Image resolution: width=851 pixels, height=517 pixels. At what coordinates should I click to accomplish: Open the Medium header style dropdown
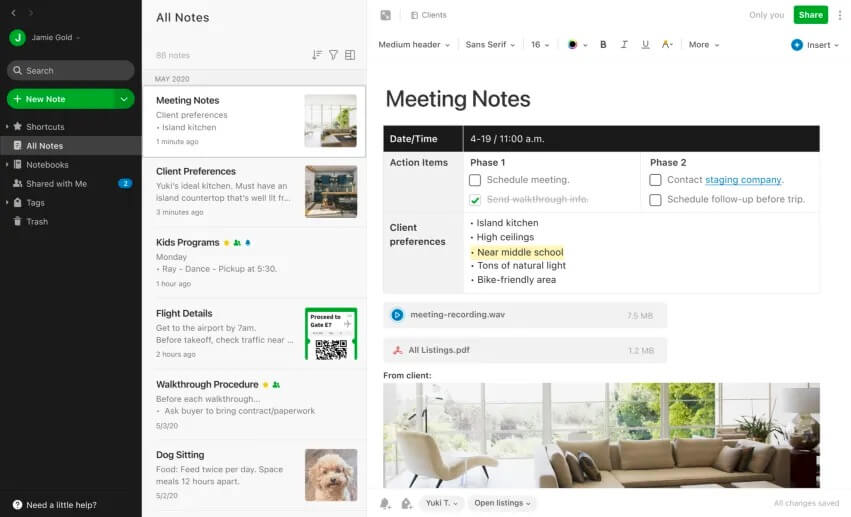click(x=414, y=45)
